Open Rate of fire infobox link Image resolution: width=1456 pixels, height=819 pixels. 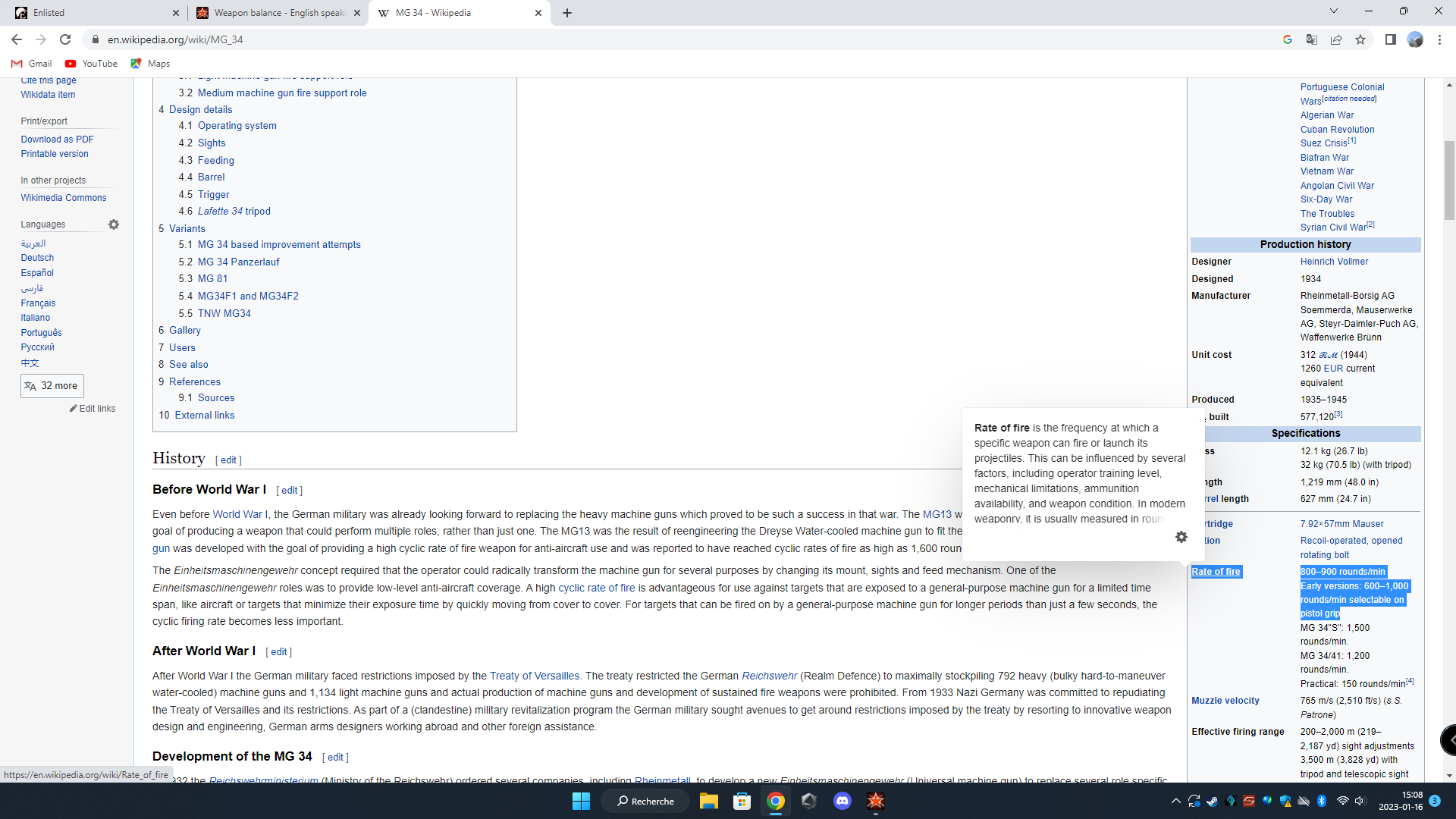click(x=1216, y=572)
